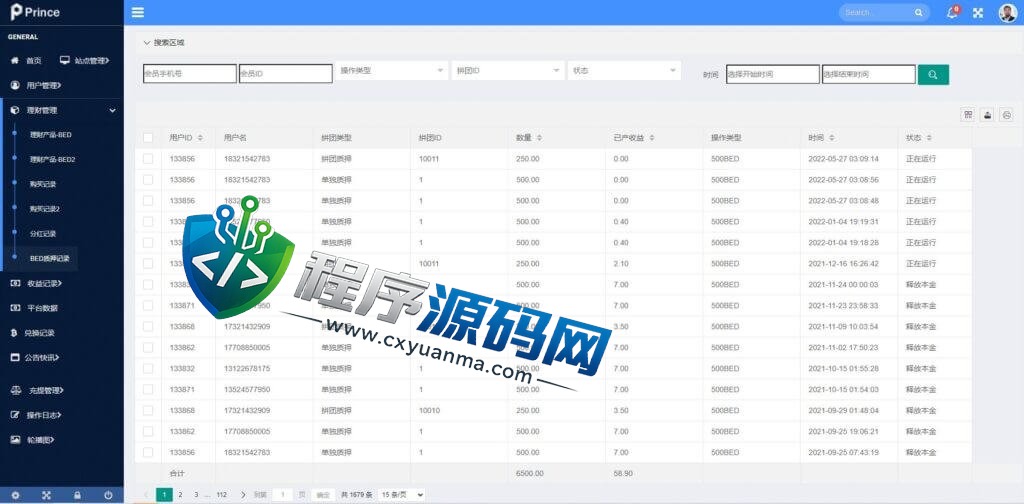Focus the 会员ID input field

tap(285, 74)
